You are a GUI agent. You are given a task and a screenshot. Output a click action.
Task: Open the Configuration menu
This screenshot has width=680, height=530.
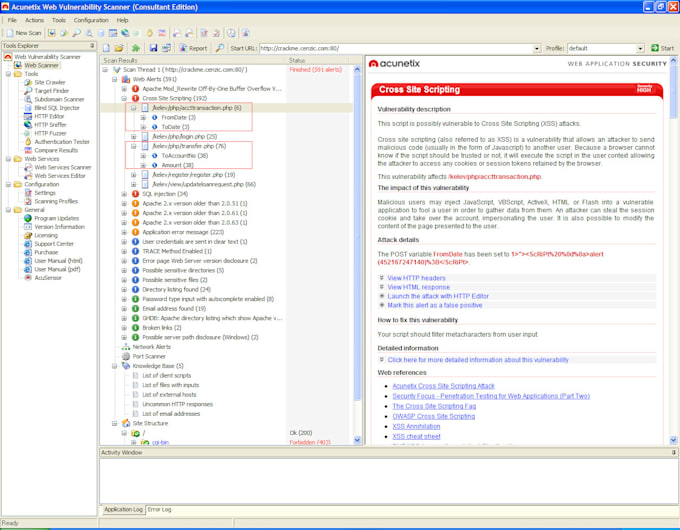point(91,20)
